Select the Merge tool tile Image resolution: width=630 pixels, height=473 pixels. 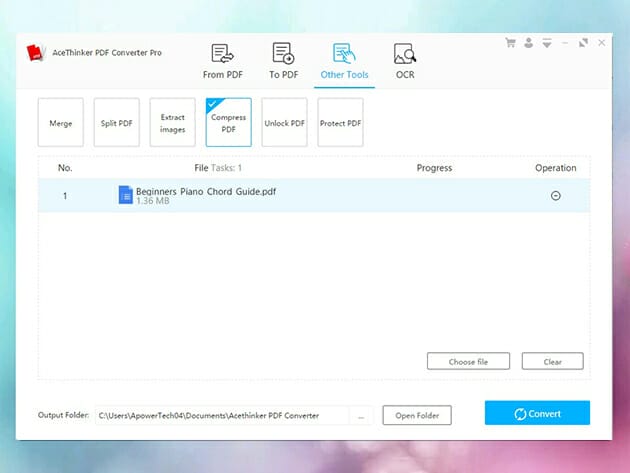coord(61,123)
